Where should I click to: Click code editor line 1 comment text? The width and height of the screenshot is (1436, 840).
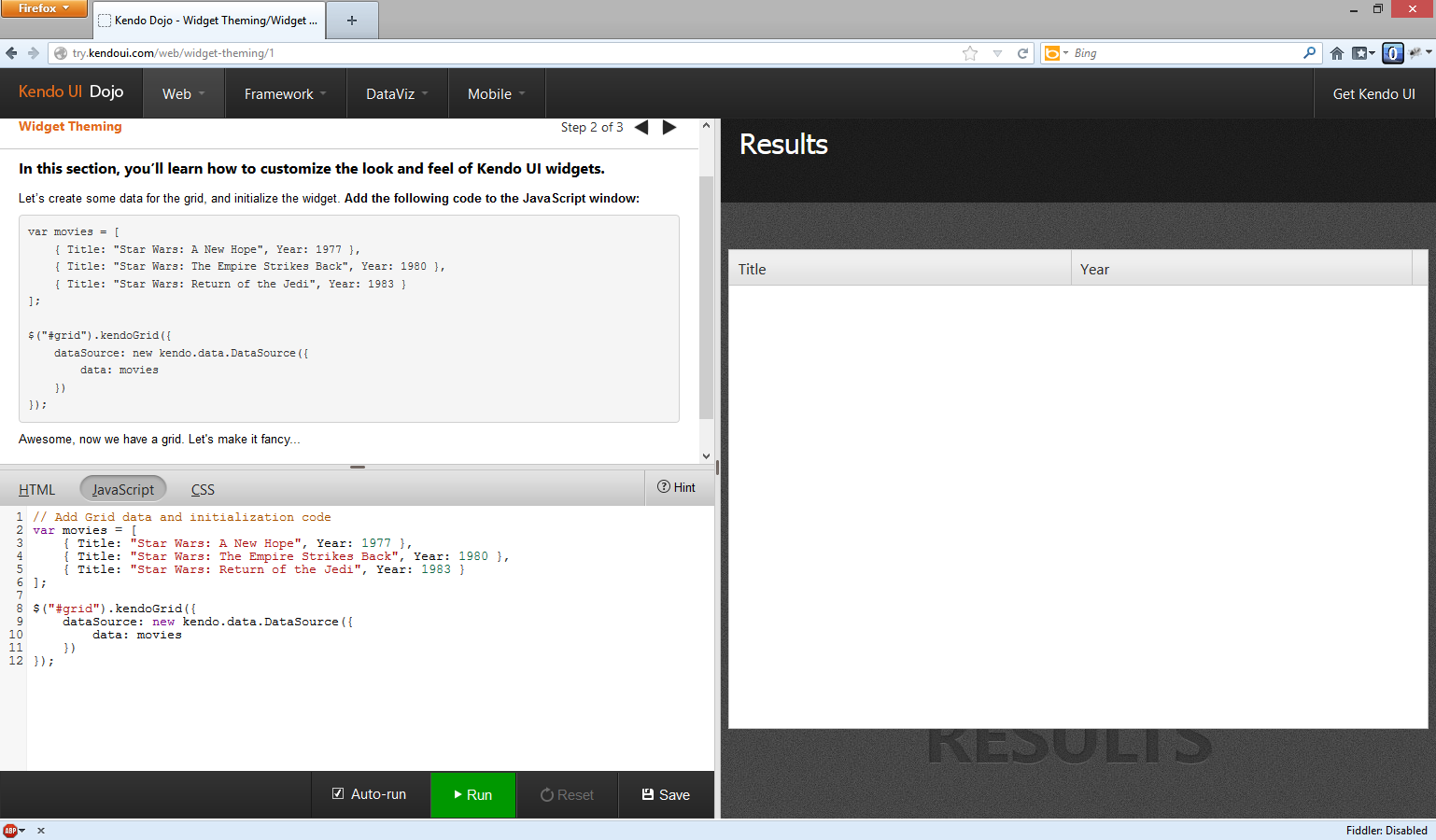[x=182, y=517]
